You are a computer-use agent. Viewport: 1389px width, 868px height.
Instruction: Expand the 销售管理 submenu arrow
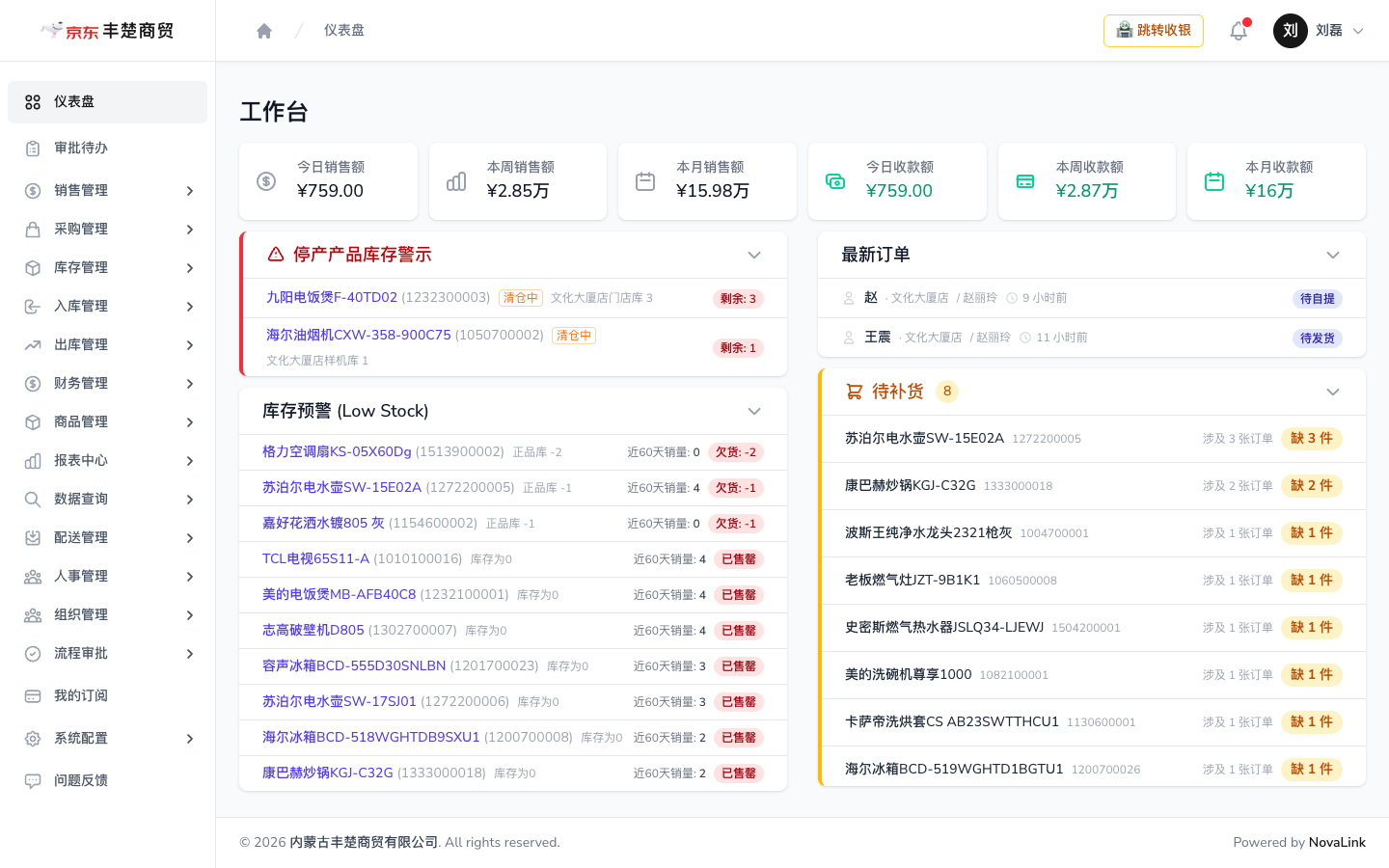[190, 191]
